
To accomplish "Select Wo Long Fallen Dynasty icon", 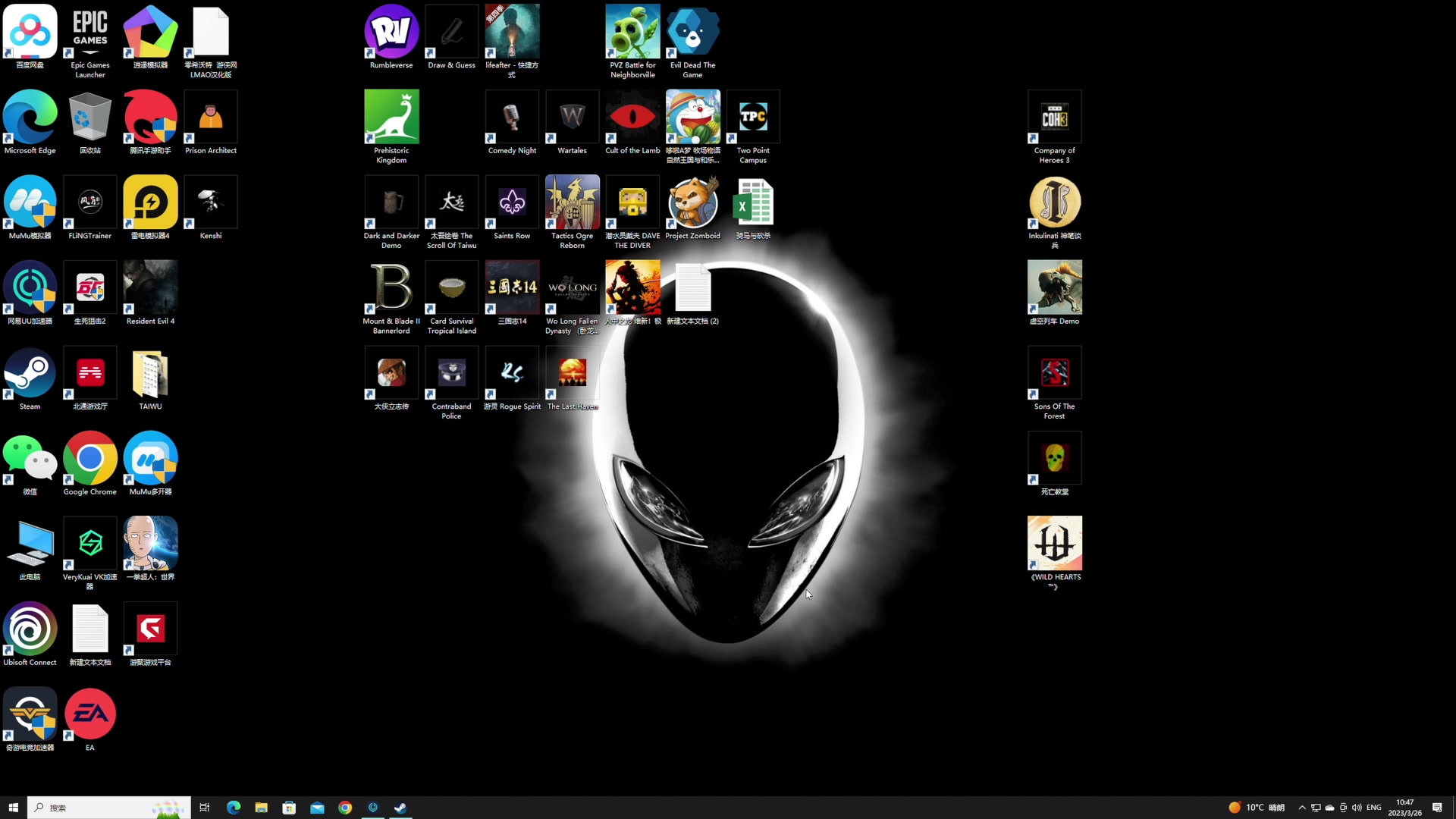I will tap(573, 297).
